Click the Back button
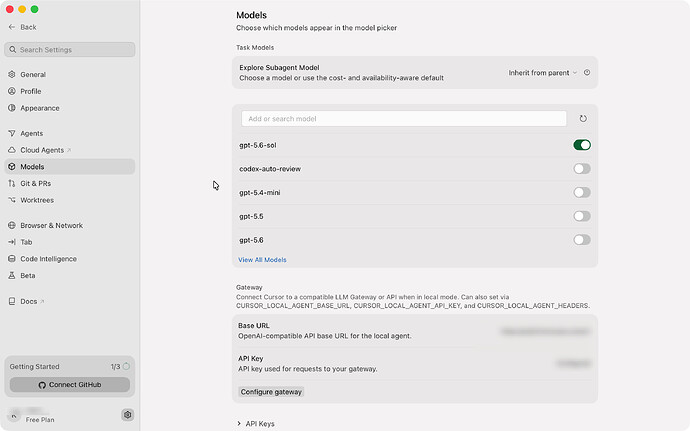This screenshot has width=690, height=431. coord(22,27)
